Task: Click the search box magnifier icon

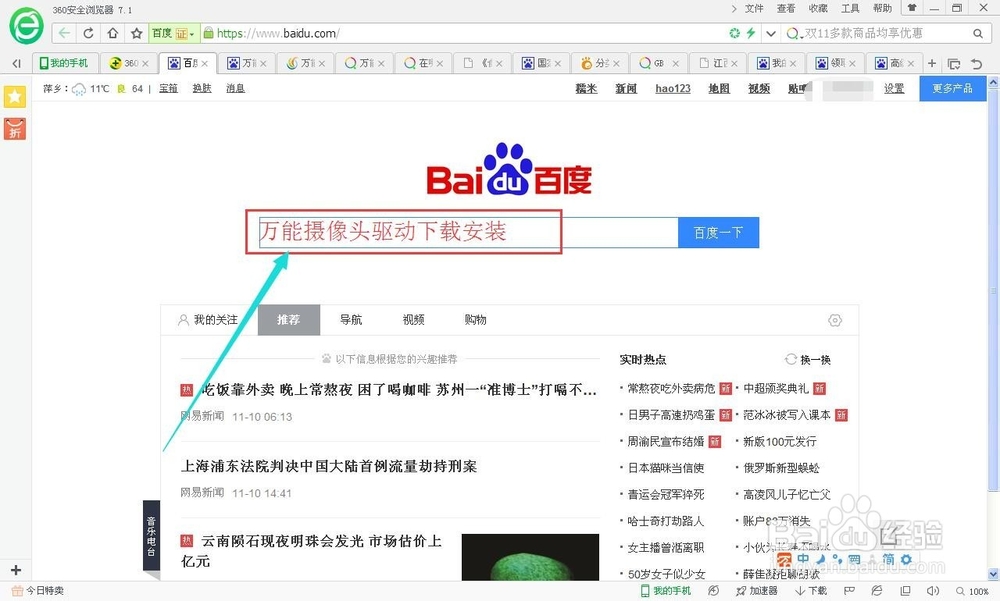Action: click(x=977, y=33)
